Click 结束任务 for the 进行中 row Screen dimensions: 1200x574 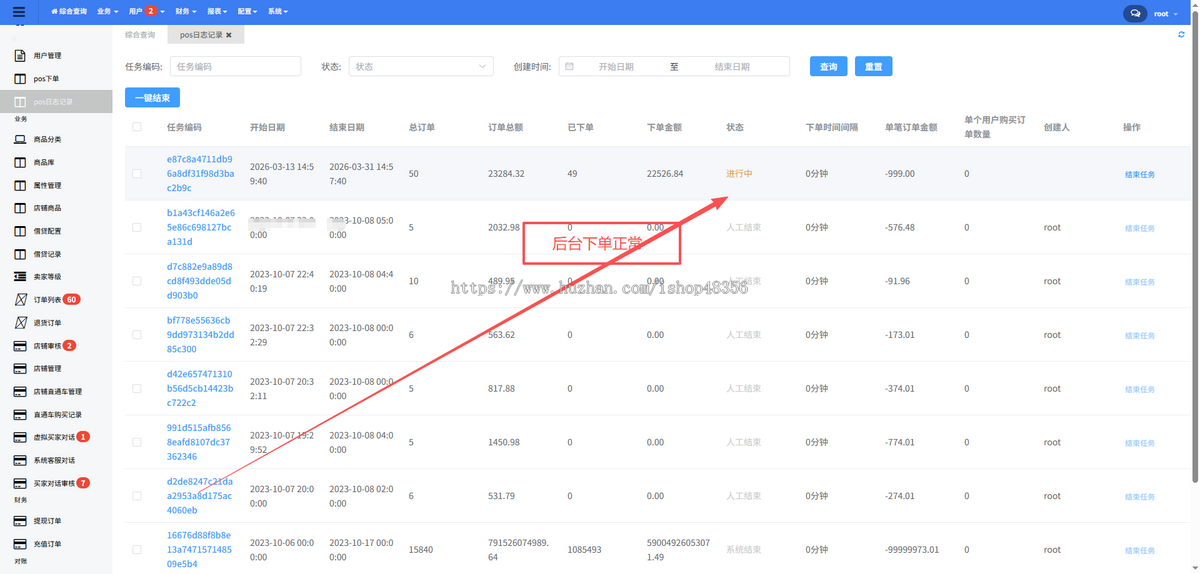1139,175
